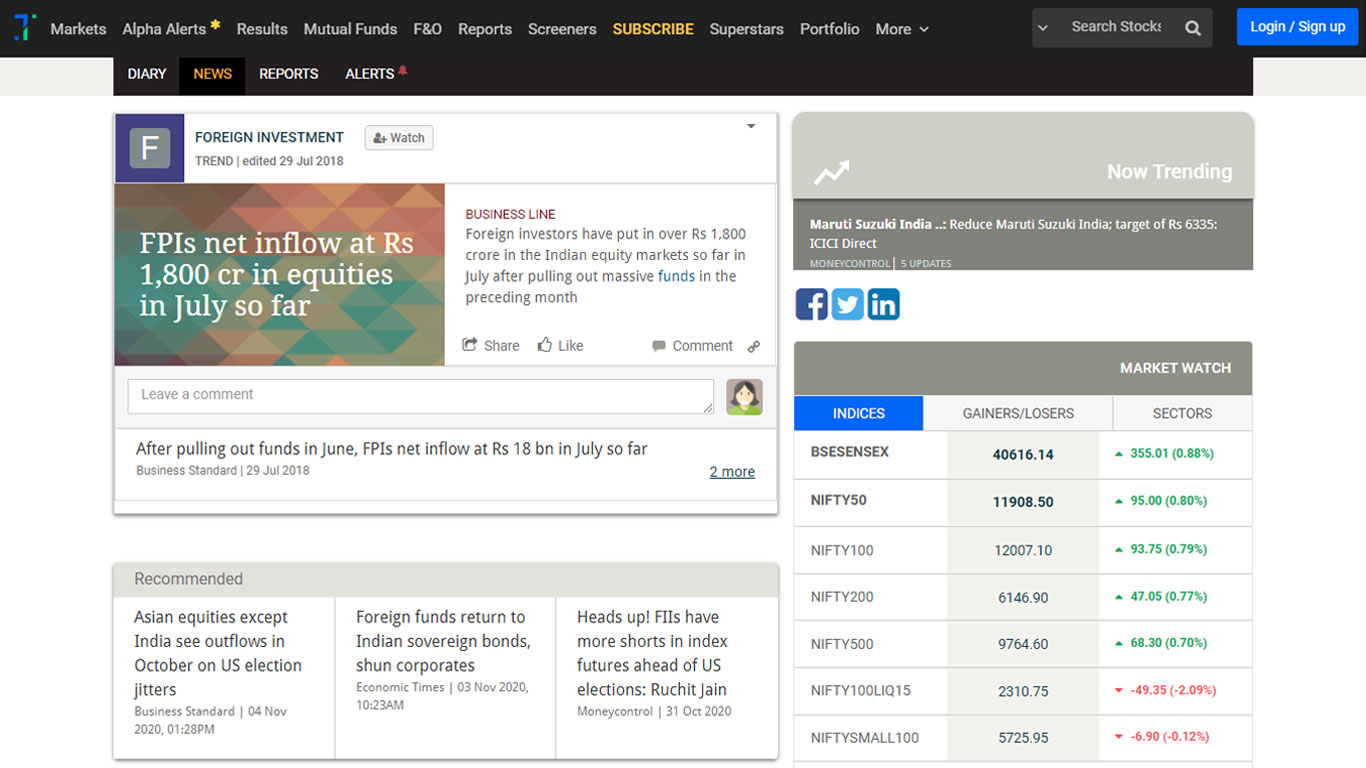
Task: Share on Twitter icon
Action: 847,304
